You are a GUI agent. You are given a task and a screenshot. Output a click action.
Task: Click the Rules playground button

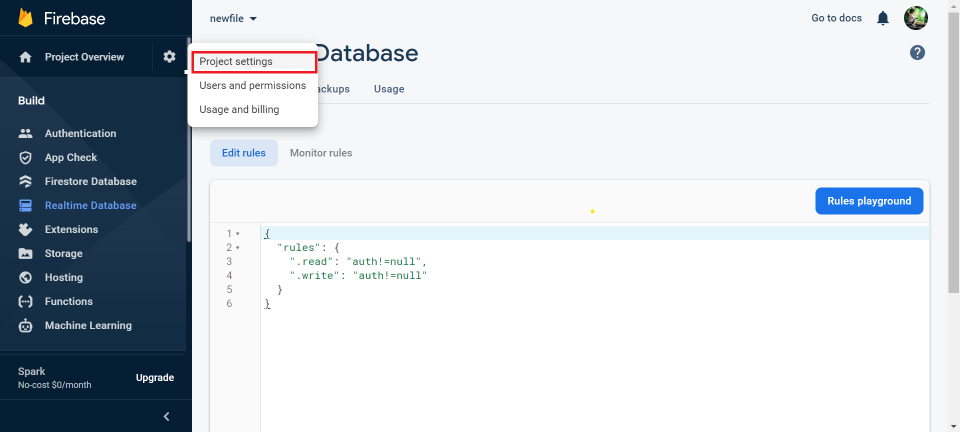pos(869,201)
